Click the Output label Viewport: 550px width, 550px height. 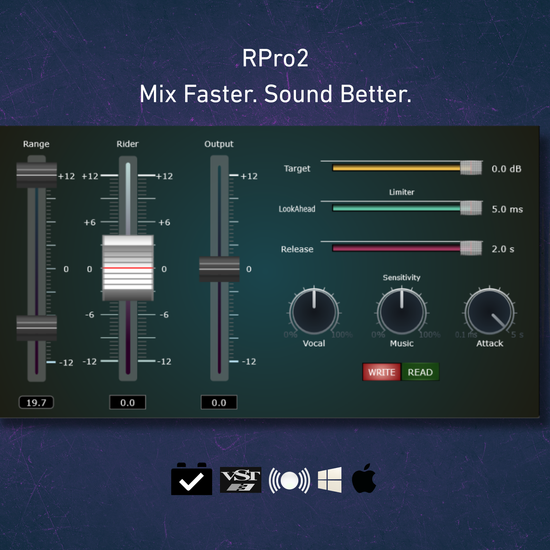pyautogui.click(x=219, y=144)
